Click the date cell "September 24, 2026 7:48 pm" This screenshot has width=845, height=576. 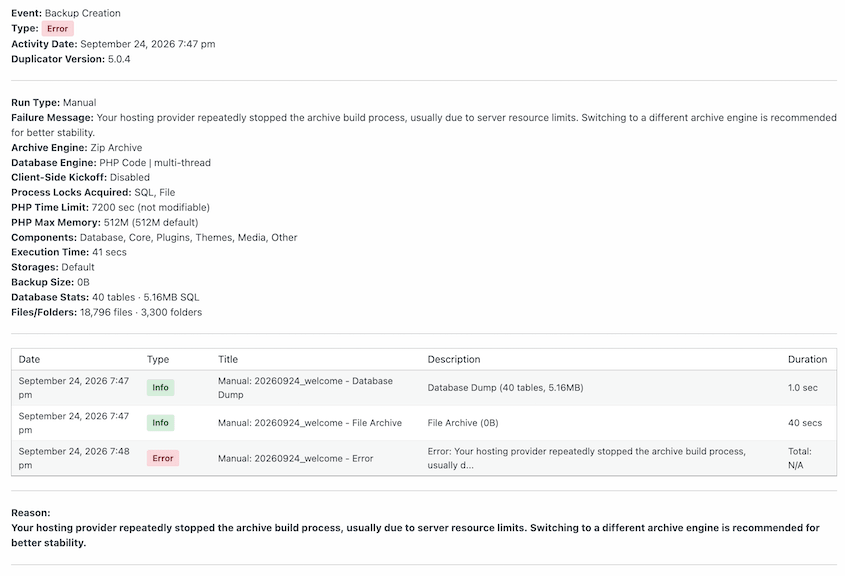click(74, 459)
